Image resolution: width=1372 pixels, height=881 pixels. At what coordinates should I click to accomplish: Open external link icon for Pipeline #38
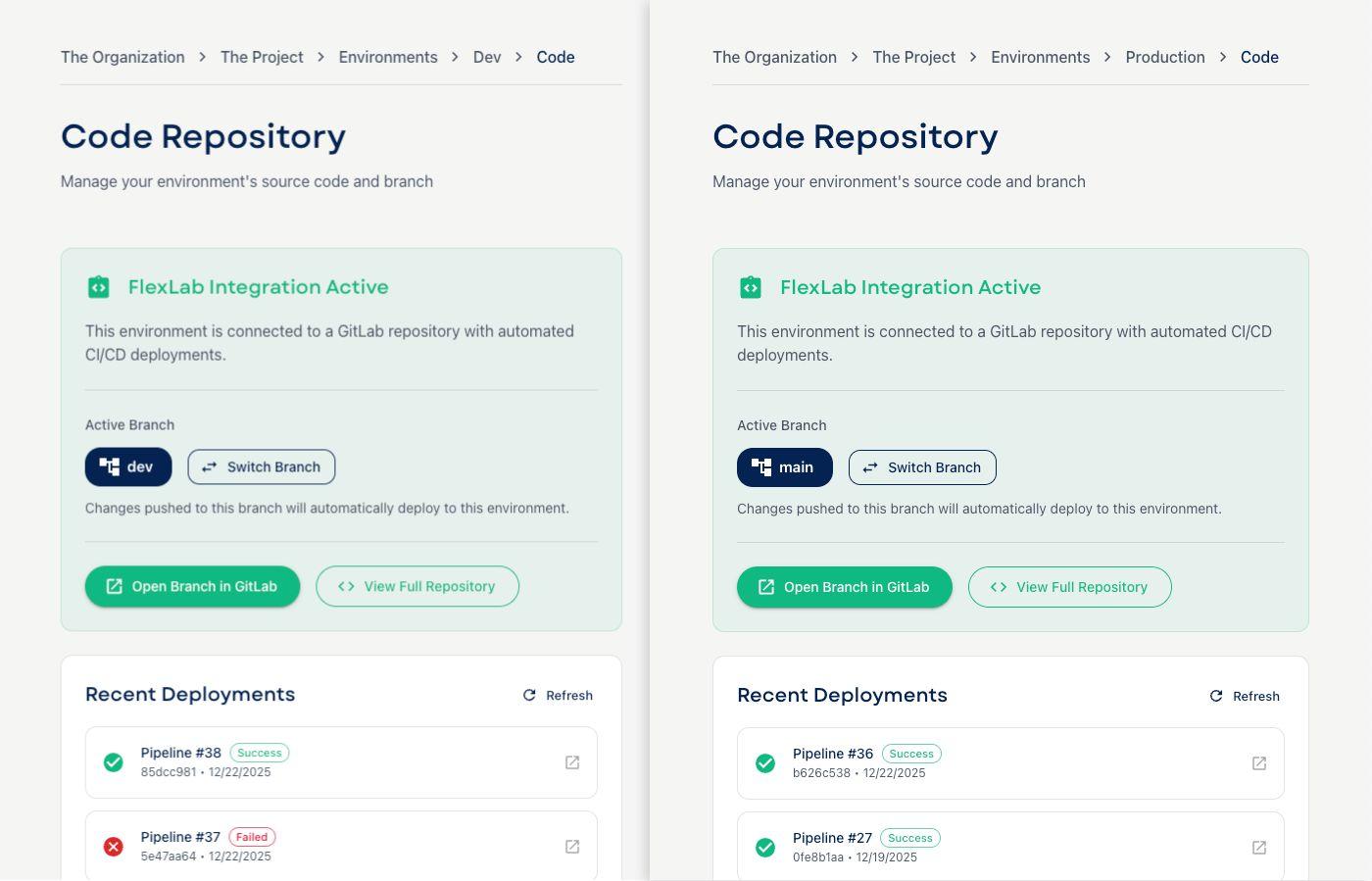tap(572, 762)
